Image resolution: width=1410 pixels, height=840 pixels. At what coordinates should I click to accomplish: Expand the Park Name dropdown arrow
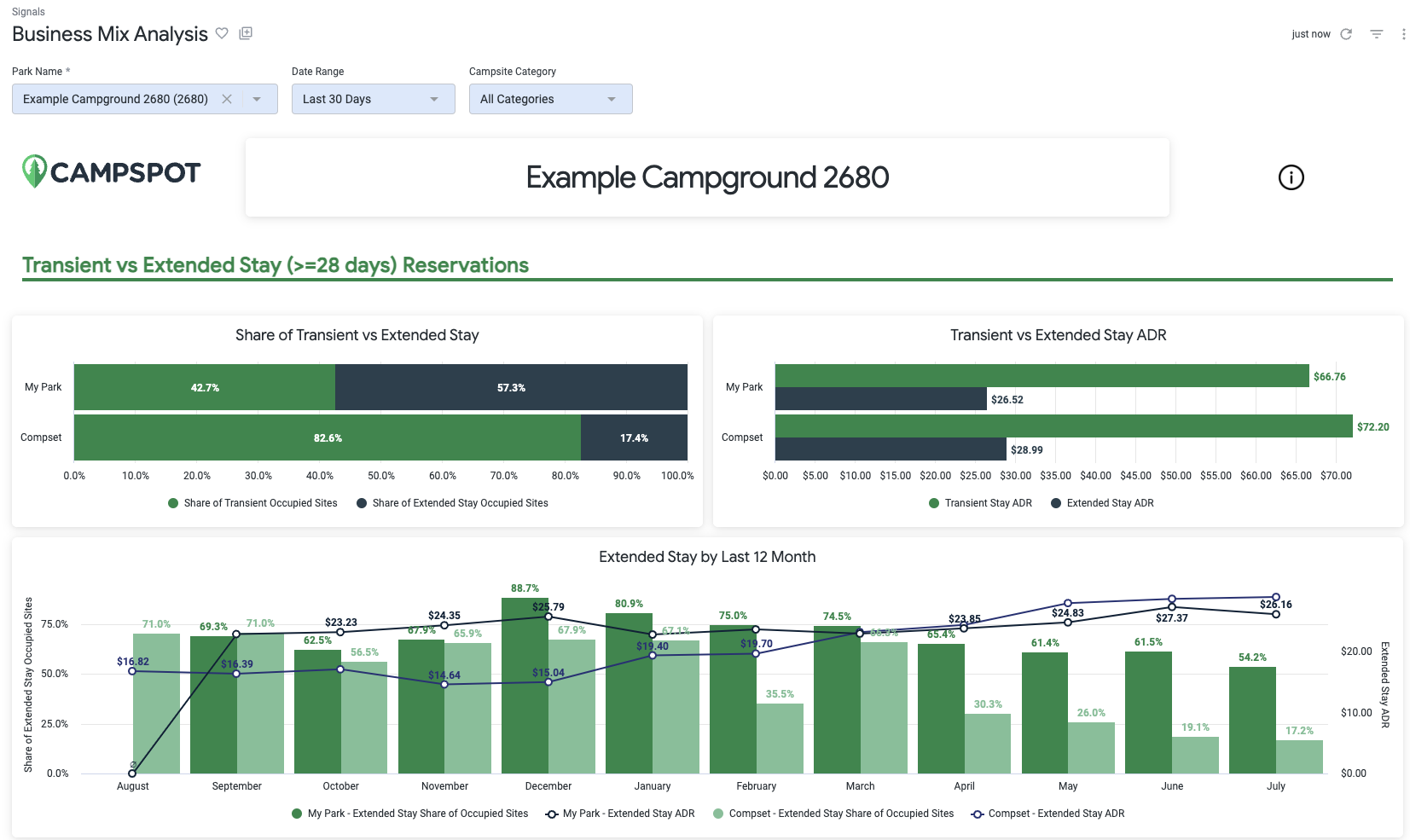258,99
